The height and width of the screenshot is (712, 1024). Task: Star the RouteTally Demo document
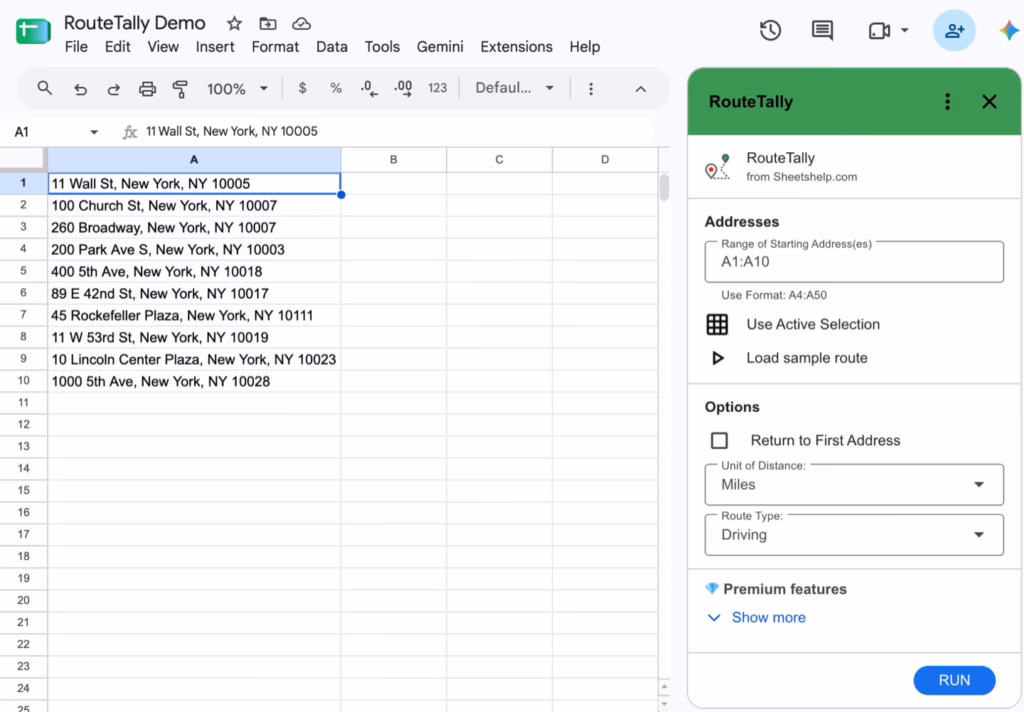[x=234, y=24]
